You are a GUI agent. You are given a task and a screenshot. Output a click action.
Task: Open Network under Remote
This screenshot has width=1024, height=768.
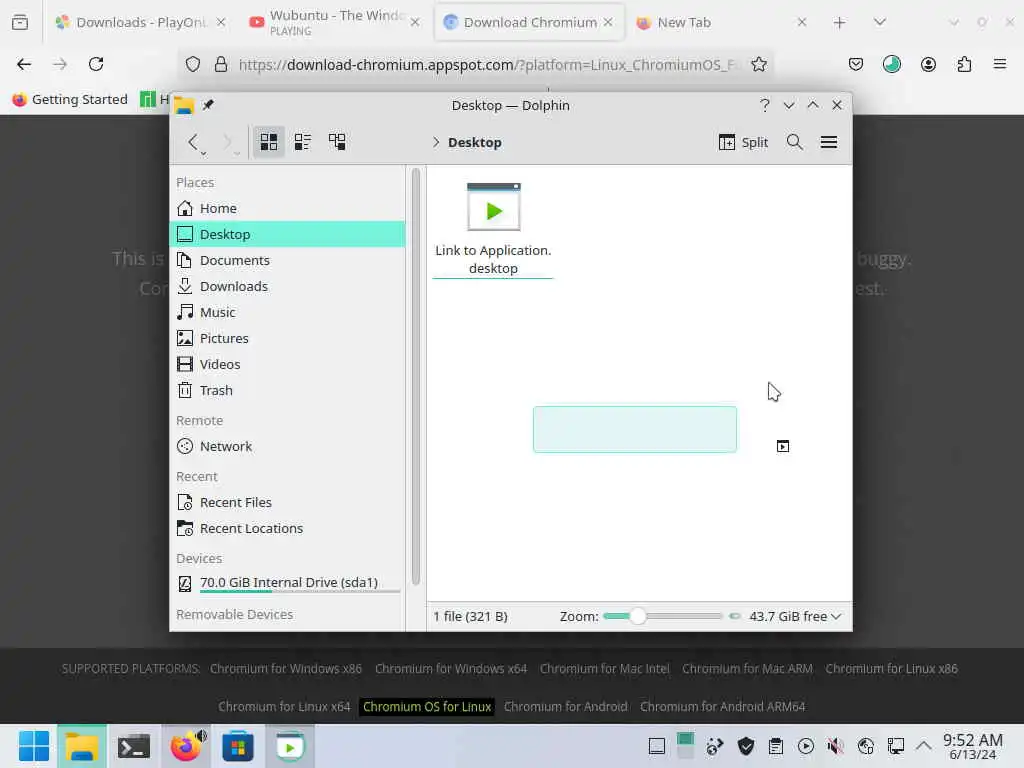[287, 447]
